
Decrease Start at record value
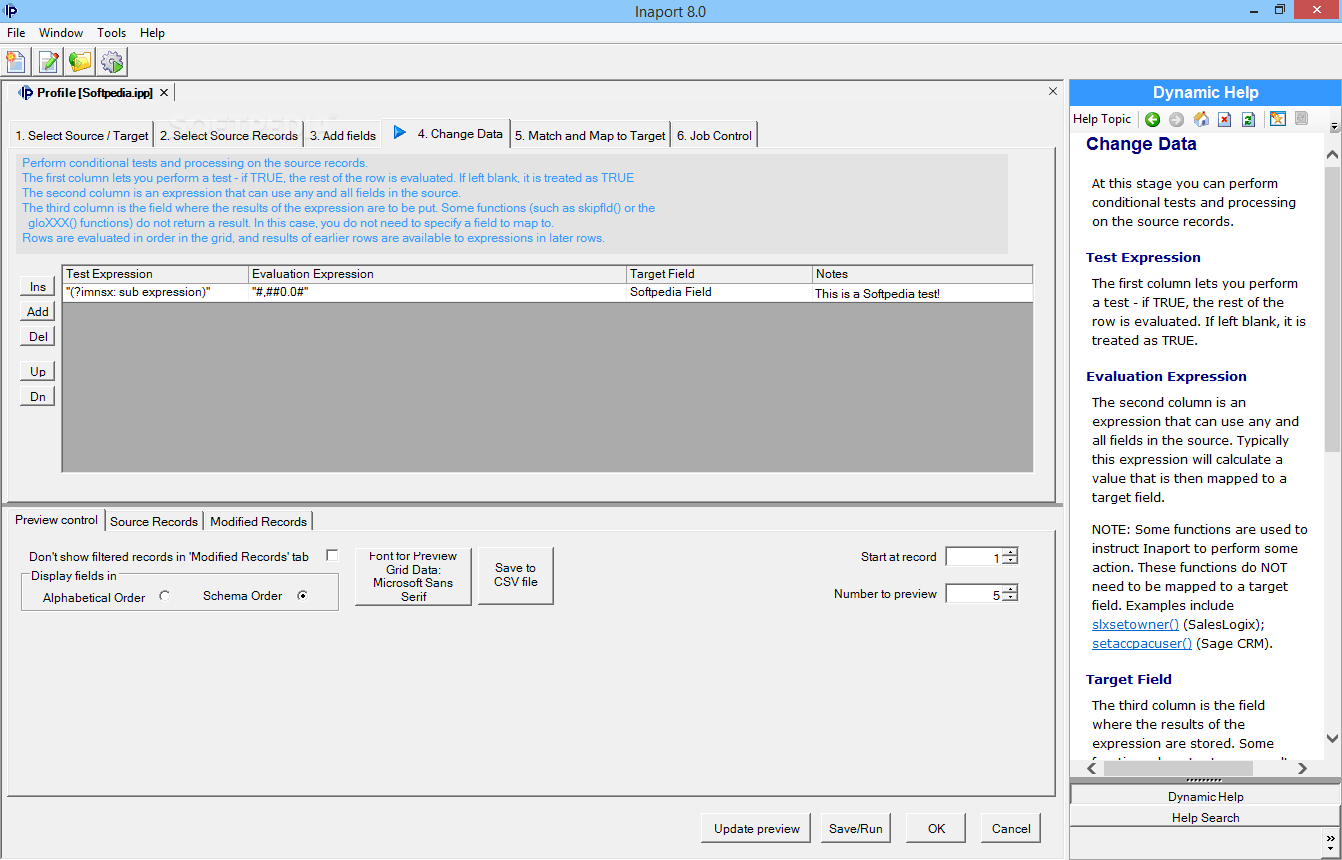1010,561
